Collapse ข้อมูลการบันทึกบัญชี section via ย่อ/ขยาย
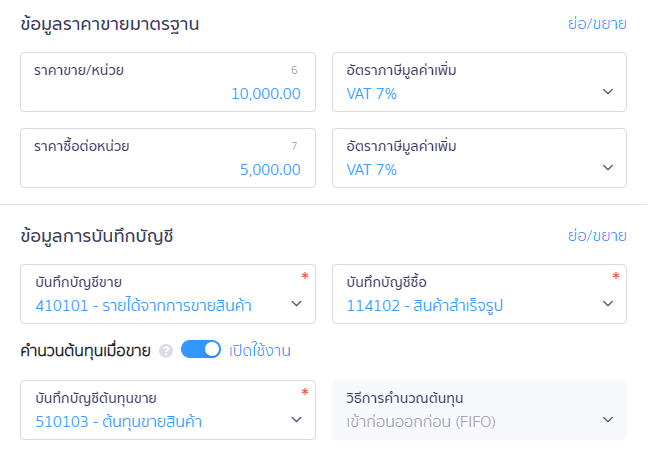The image size is (658, 449). coord(596,236)
